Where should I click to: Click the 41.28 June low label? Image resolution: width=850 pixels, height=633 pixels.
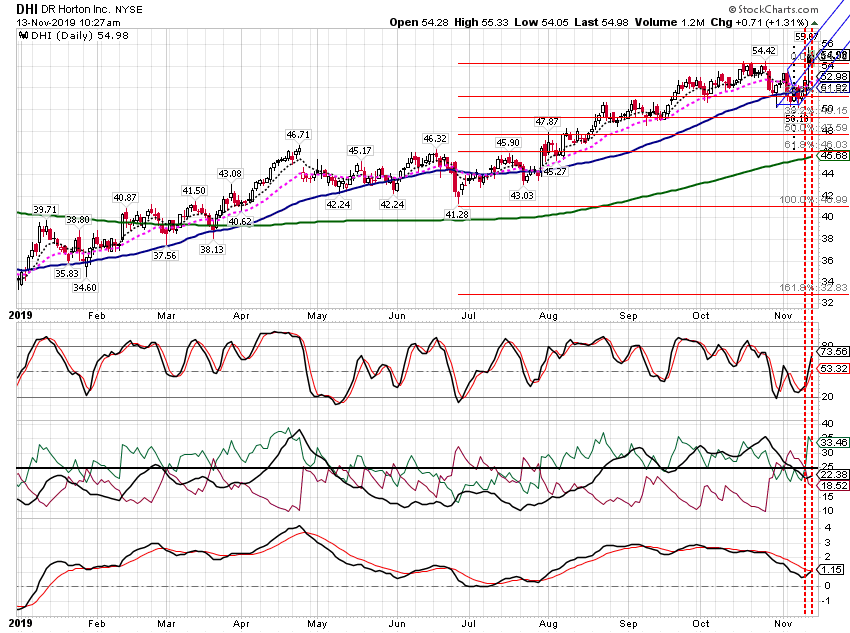pos(456,215)
